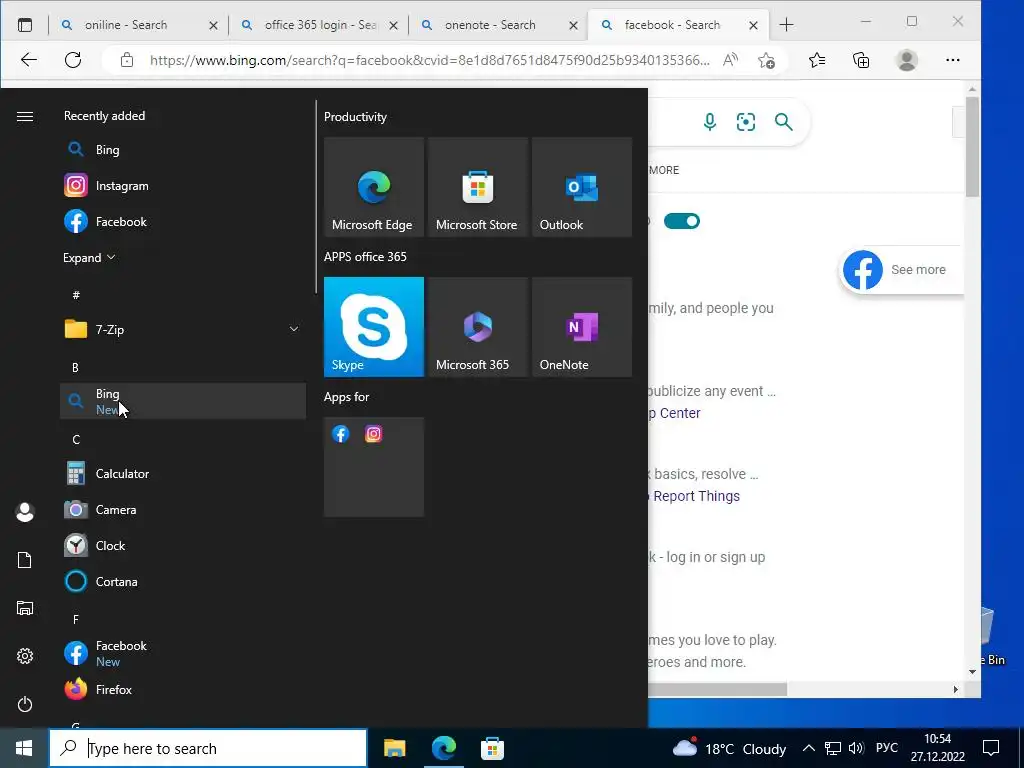Open user account icon in Start sidebar
1024x768 pixels.
point(25,512)
